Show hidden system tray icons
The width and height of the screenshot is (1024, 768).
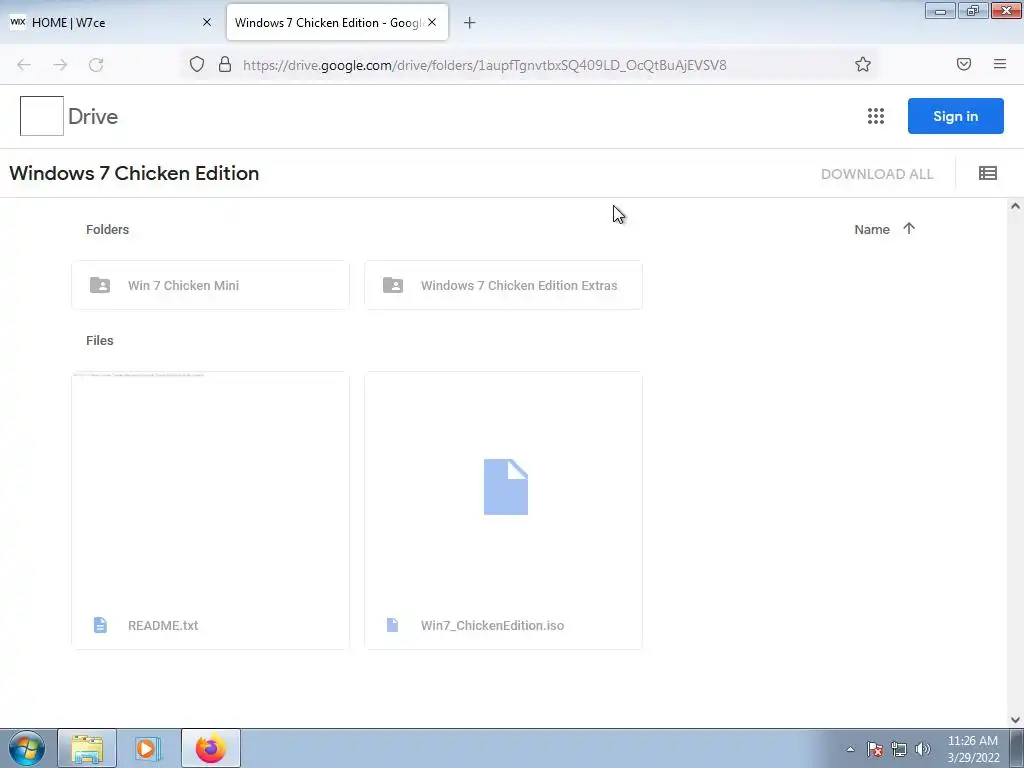coord(850,749)
